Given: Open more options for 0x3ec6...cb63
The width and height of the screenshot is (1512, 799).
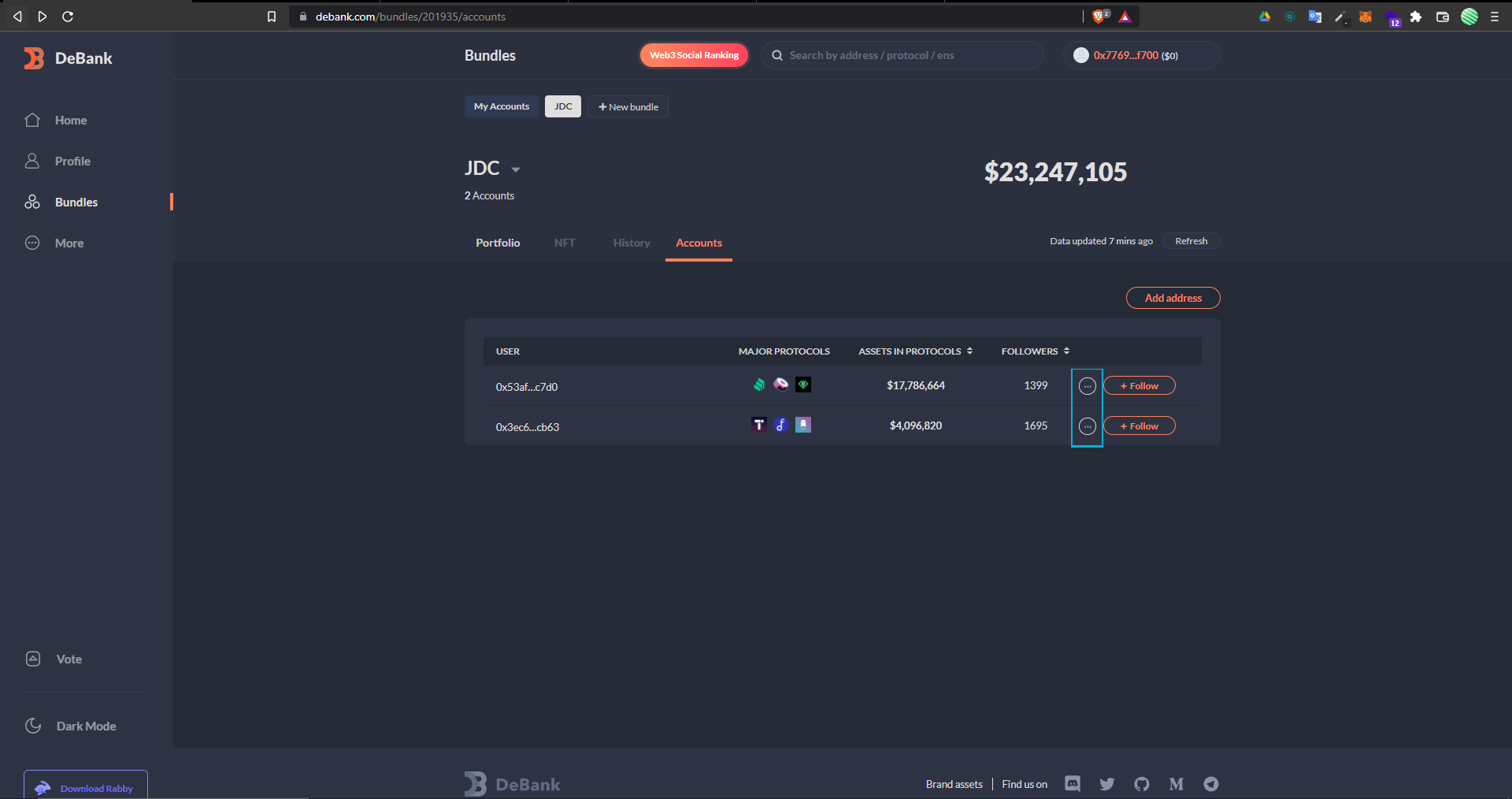Looking at the screenshot, I should (x=1087, y=426).
